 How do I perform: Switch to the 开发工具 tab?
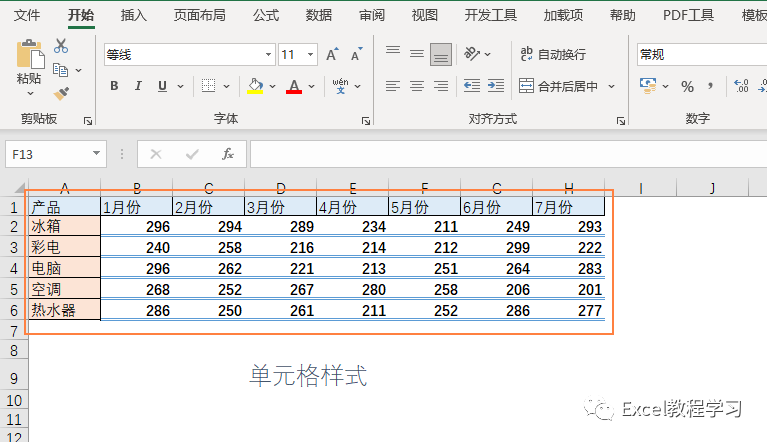491,15
